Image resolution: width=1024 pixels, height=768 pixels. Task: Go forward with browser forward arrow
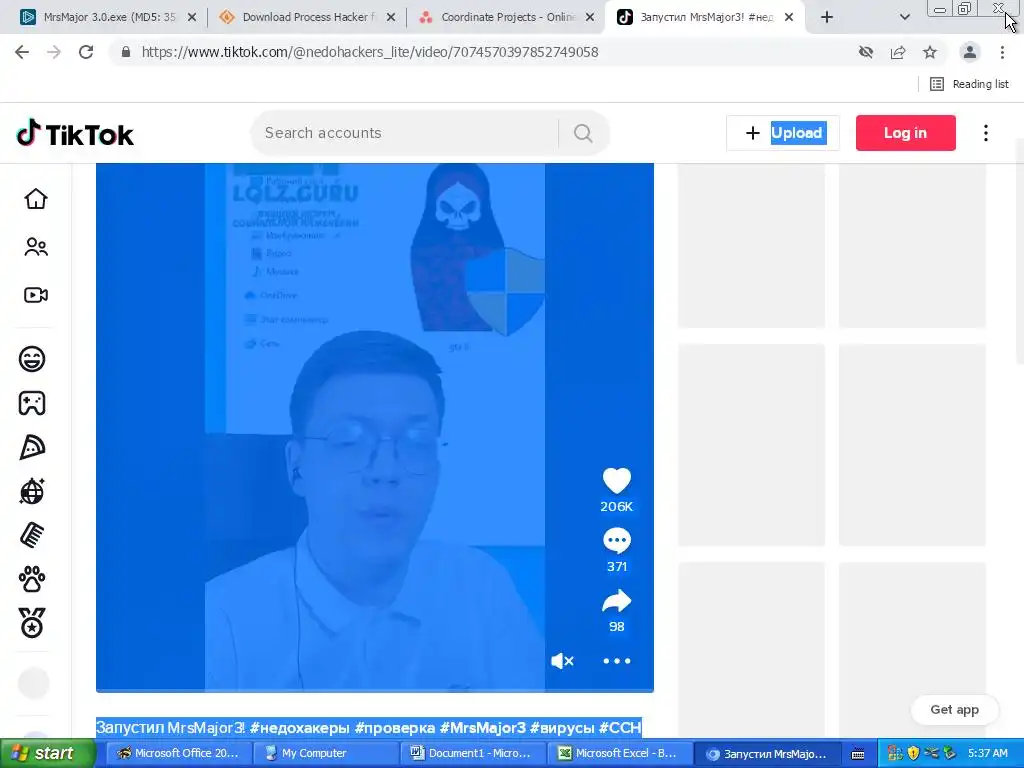[54, 52]
